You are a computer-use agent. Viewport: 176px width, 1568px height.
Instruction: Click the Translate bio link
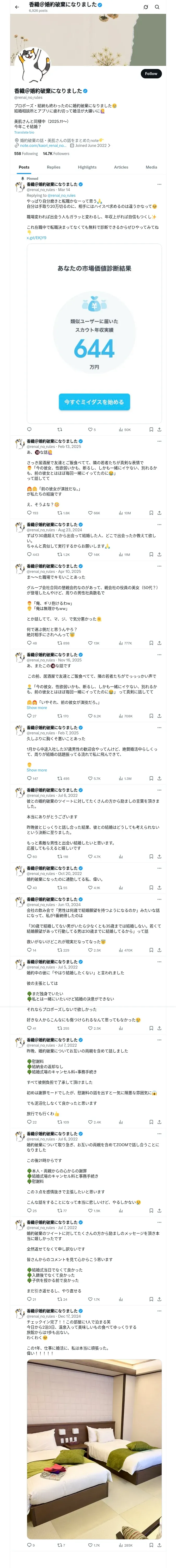tap(24, 132)
